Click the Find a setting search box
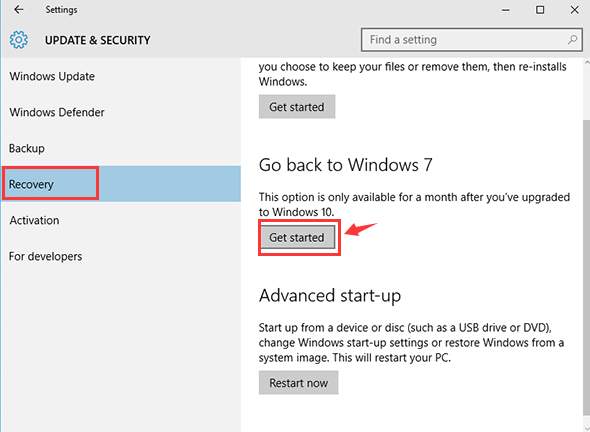 pos(472,40)
